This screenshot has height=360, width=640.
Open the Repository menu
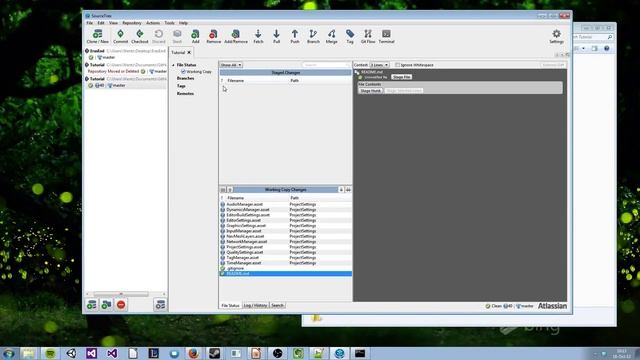coord(132,23)
